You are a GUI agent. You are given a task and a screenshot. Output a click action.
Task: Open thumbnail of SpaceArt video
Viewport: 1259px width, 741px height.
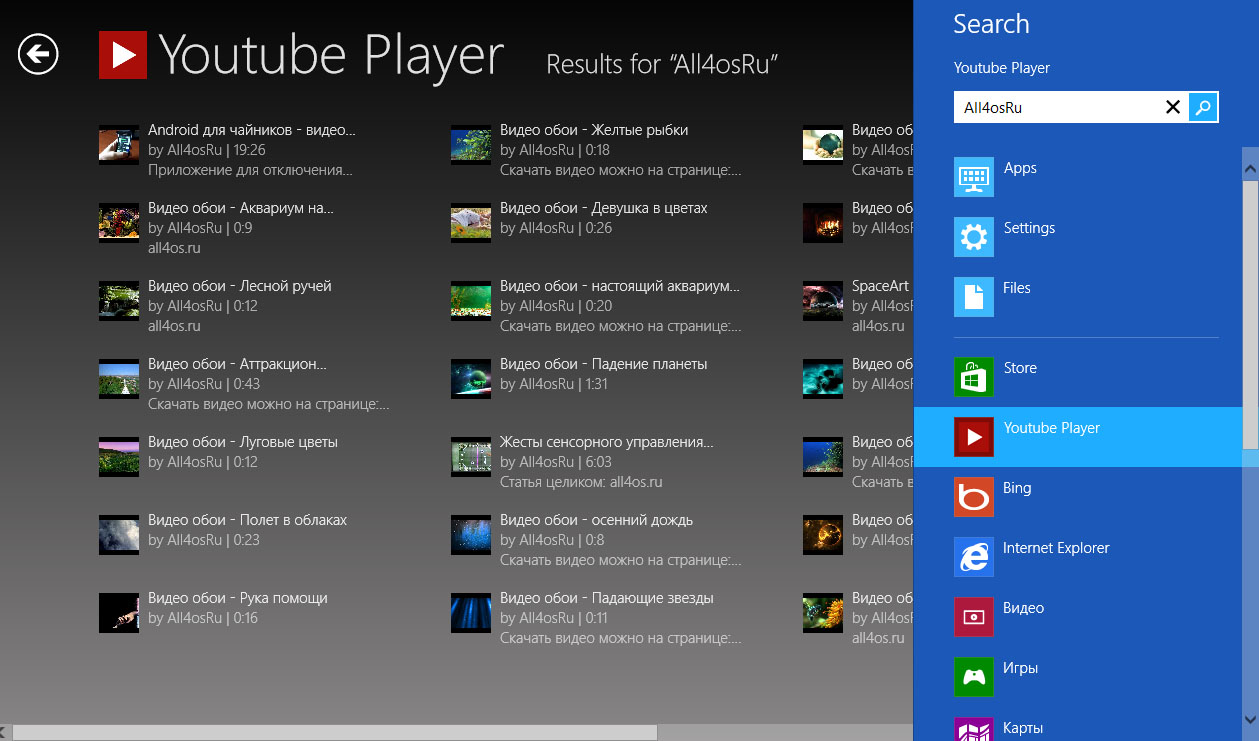pyautogui.click(x=823, y=300)
